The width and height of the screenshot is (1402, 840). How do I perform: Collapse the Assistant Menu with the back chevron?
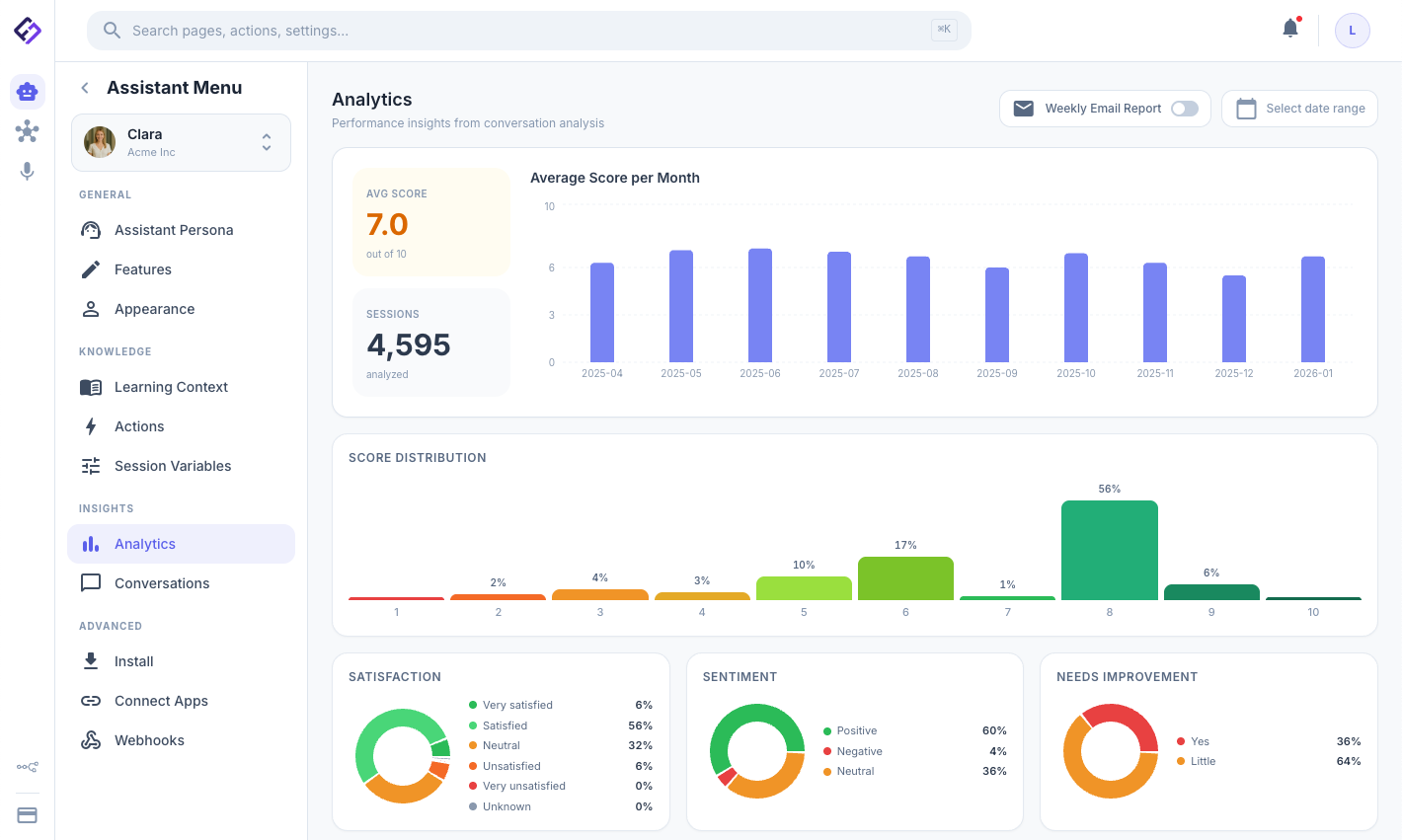coord(84,88)
